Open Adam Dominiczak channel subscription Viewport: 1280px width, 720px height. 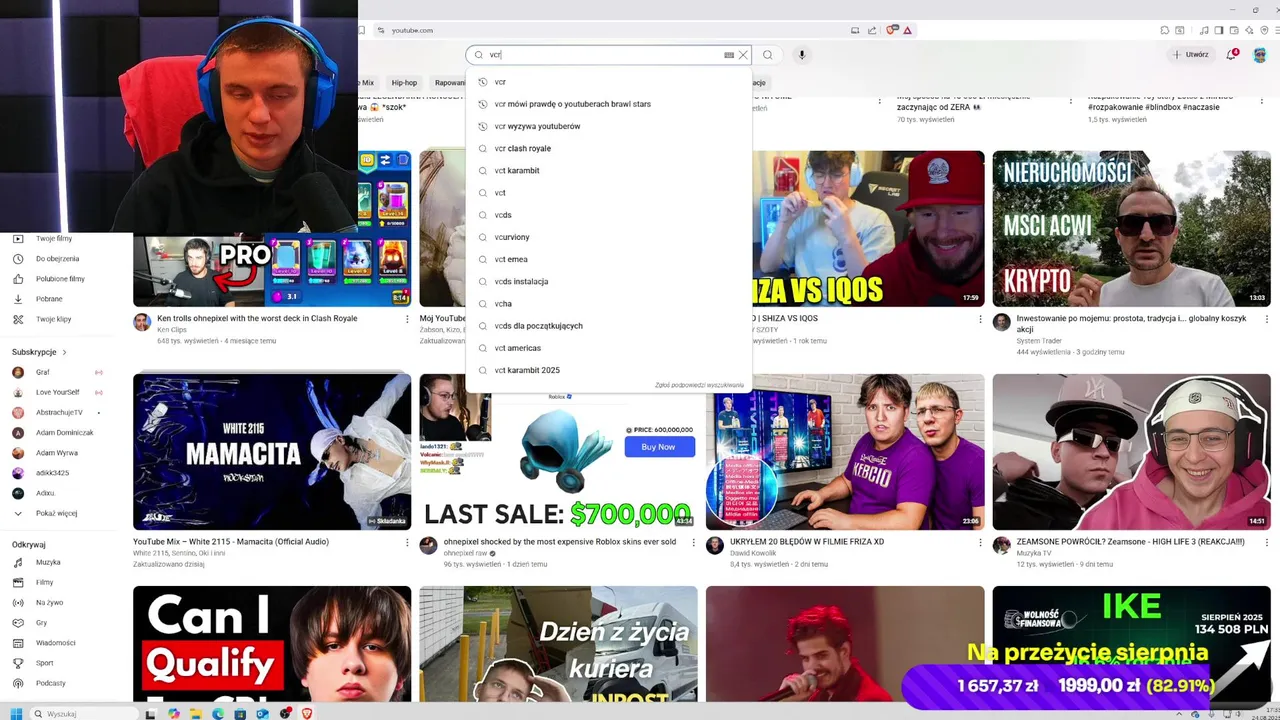[64, 433]
